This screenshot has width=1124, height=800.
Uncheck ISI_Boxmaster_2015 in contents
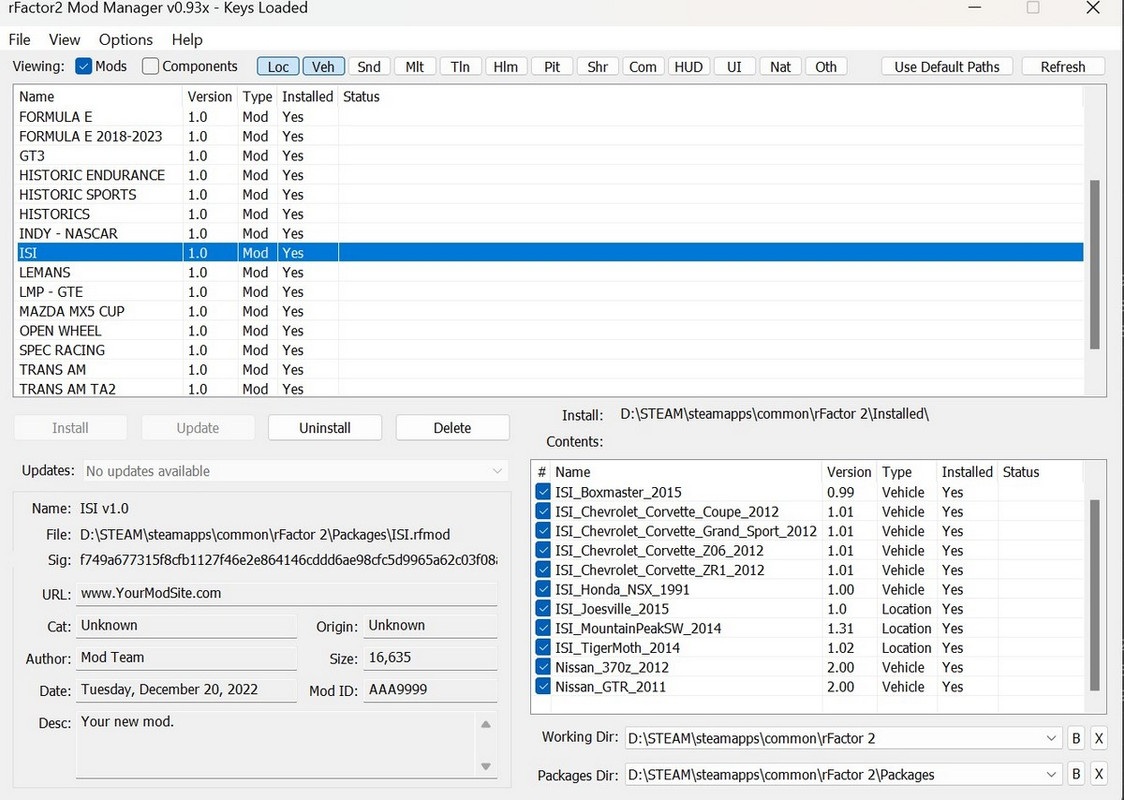[x=543, y=492]
